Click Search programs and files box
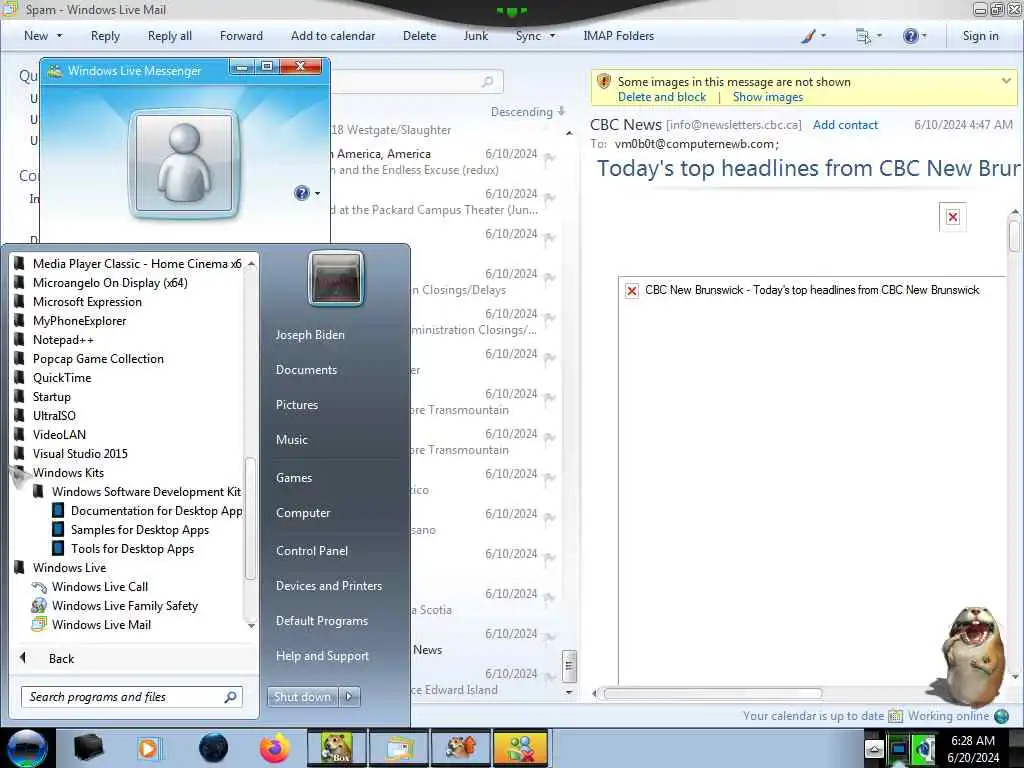 click(x=131, y=697)
